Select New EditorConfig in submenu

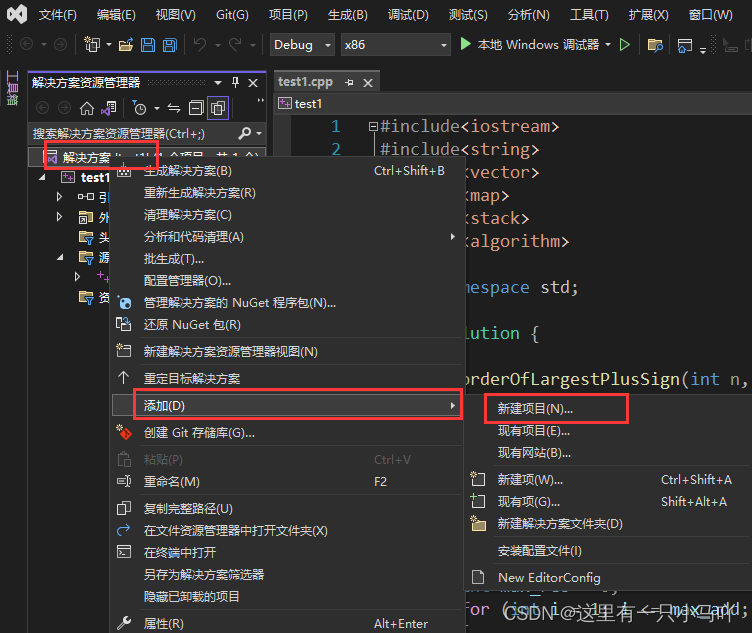pyautogui.click(x=606, y=578)
